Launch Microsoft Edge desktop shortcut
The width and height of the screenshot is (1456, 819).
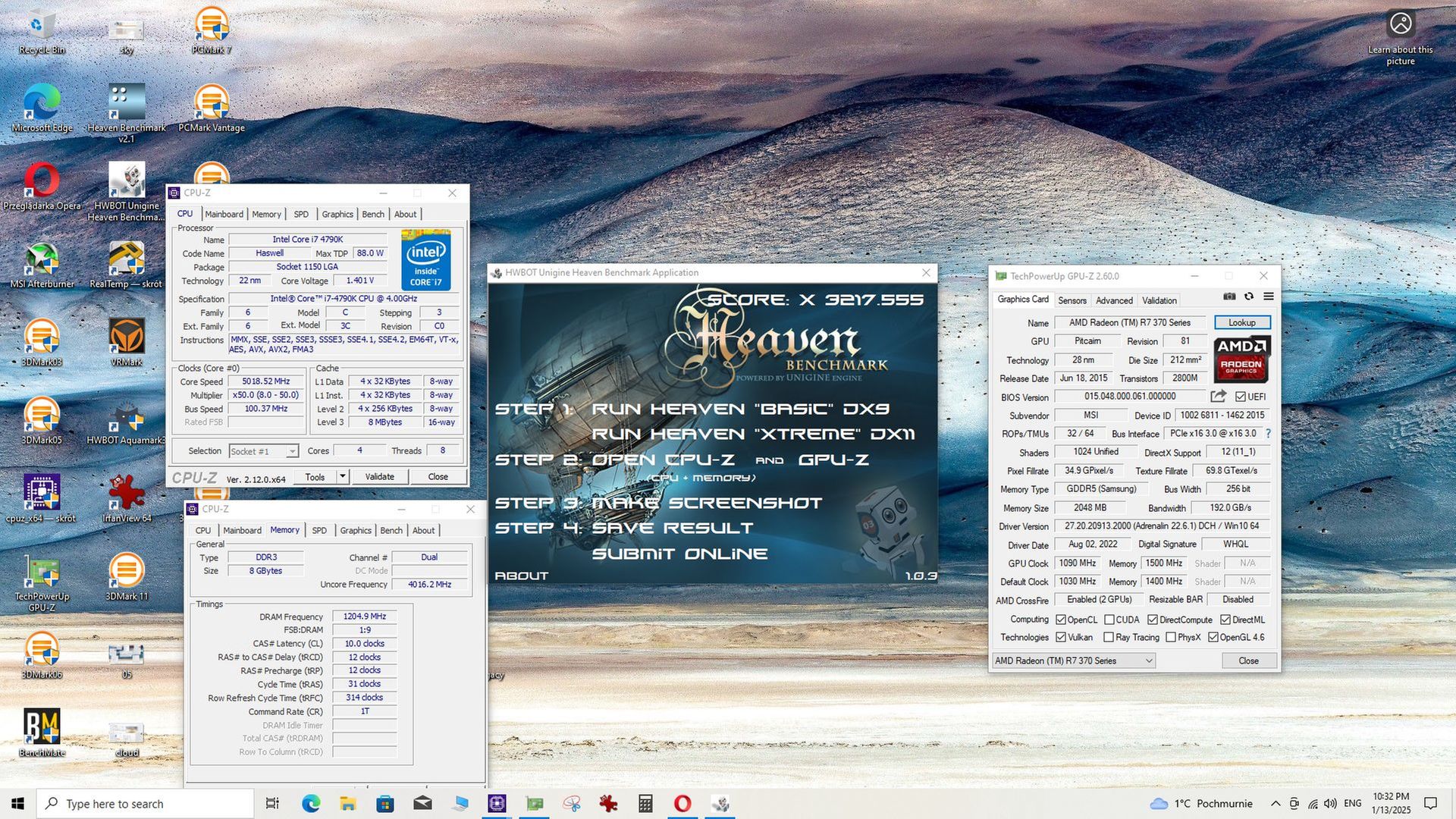(42, 108)
